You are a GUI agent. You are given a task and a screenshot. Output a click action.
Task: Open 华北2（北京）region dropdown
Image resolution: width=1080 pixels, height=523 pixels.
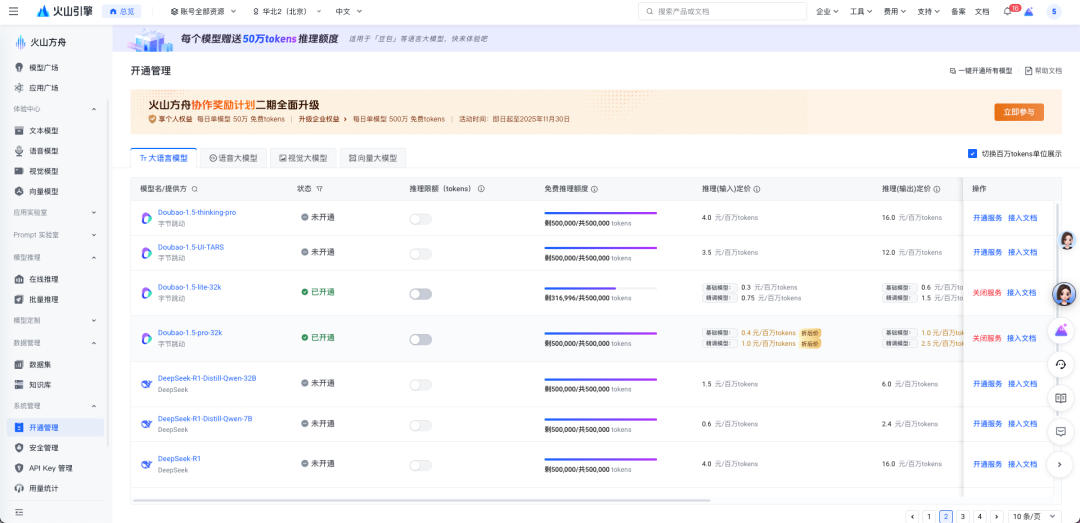288,12
